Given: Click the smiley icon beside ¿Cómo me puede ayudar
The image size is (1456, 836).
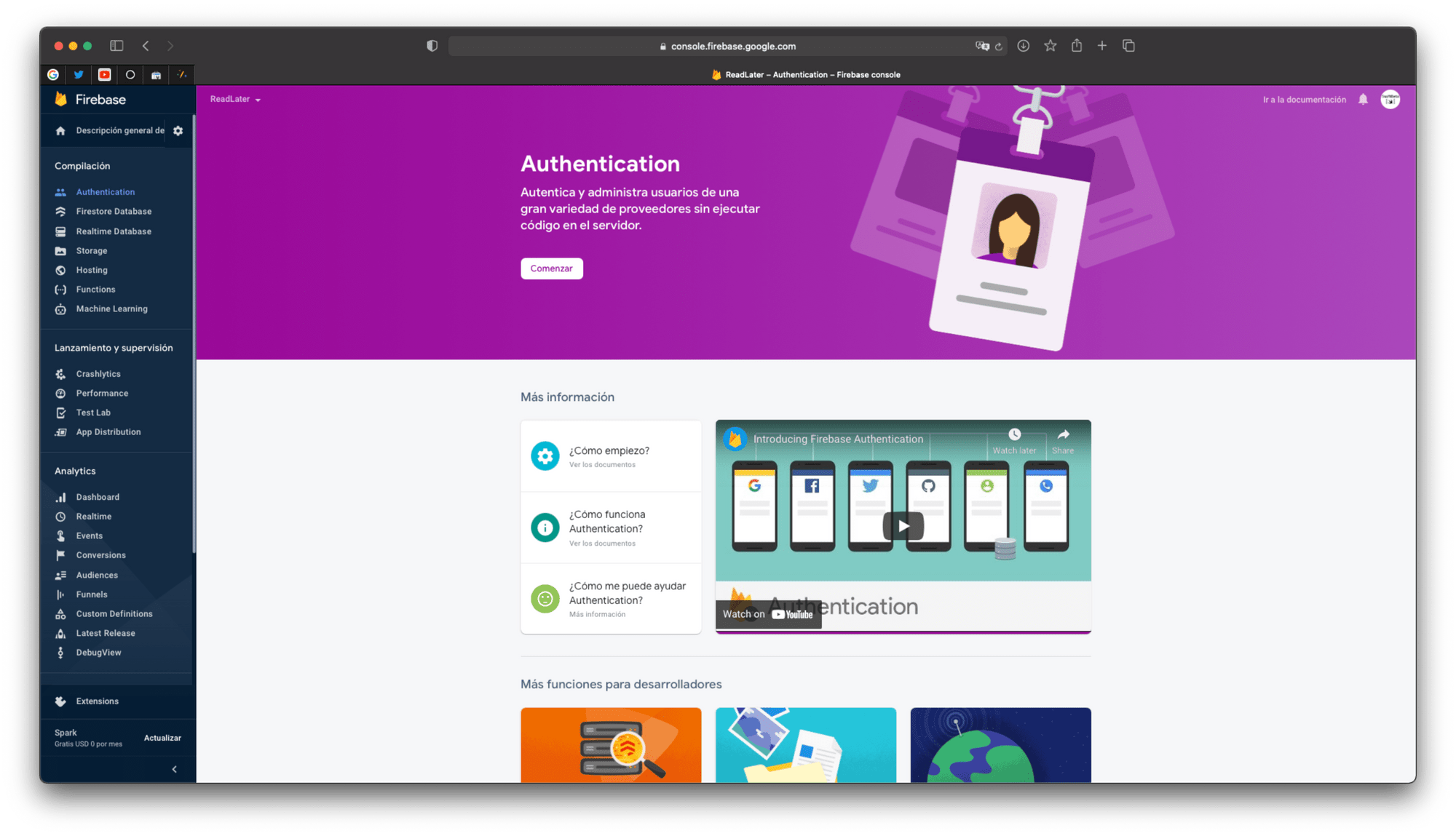Looking at the screenshot, I should [545, 599].
